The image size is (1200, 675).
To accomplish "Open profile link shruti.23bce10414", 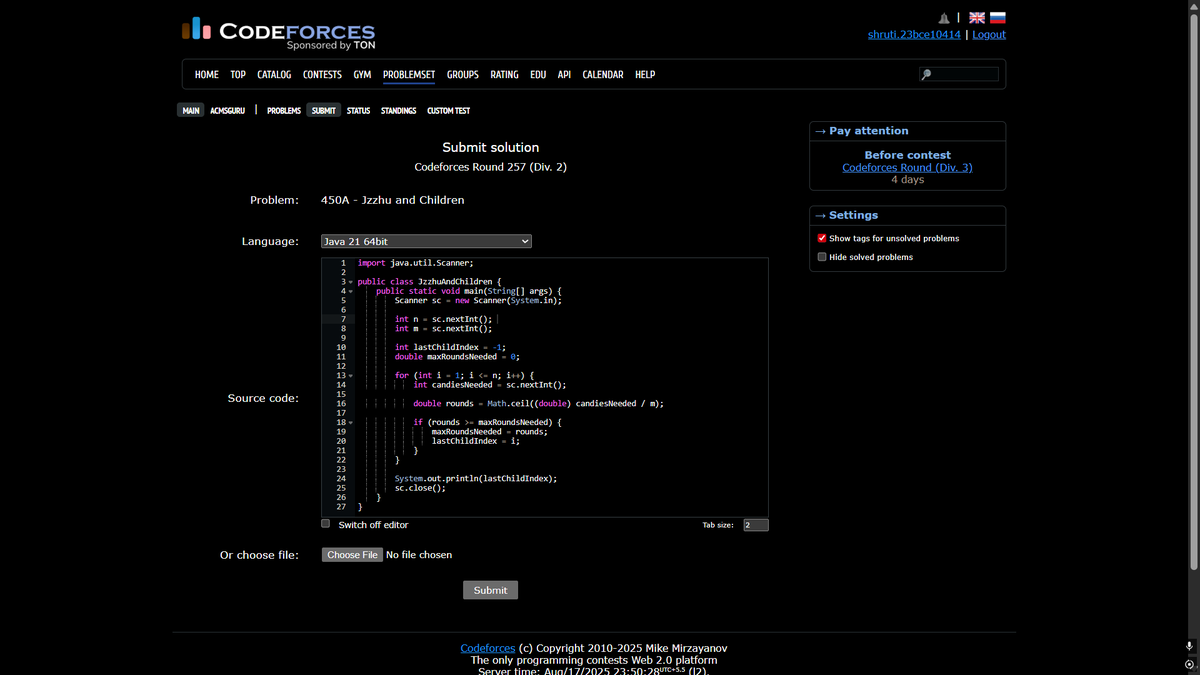I will 914,34.
